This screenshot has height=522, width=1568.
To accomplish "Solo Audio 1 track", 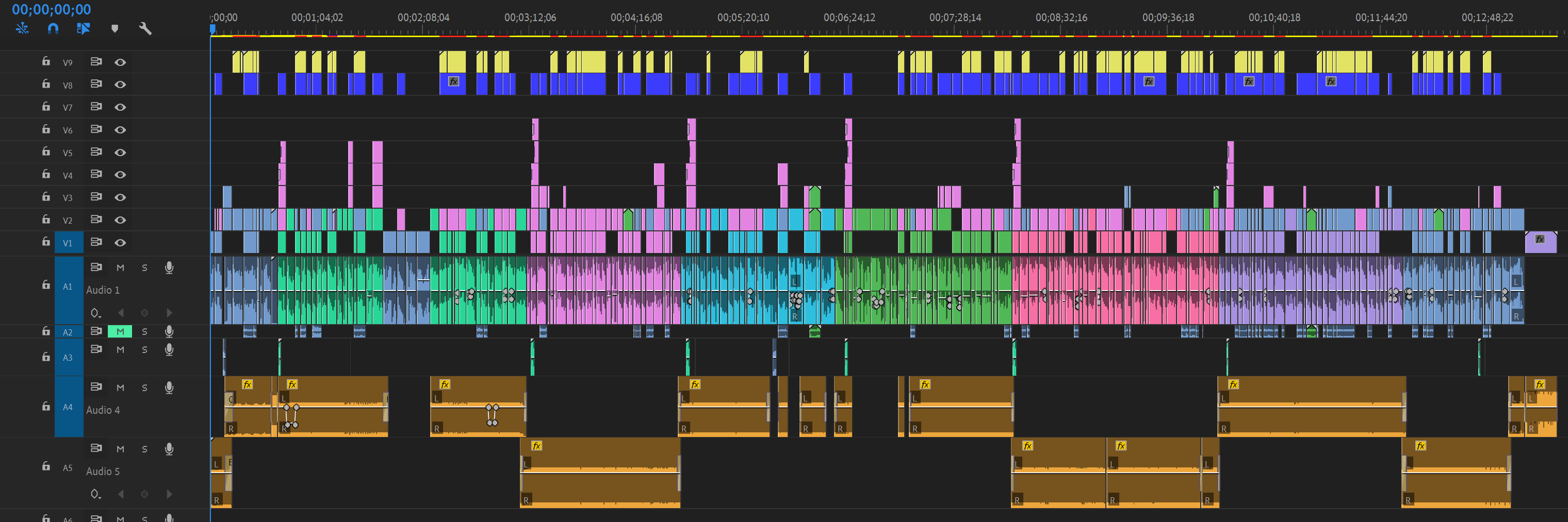I will 144,267.
